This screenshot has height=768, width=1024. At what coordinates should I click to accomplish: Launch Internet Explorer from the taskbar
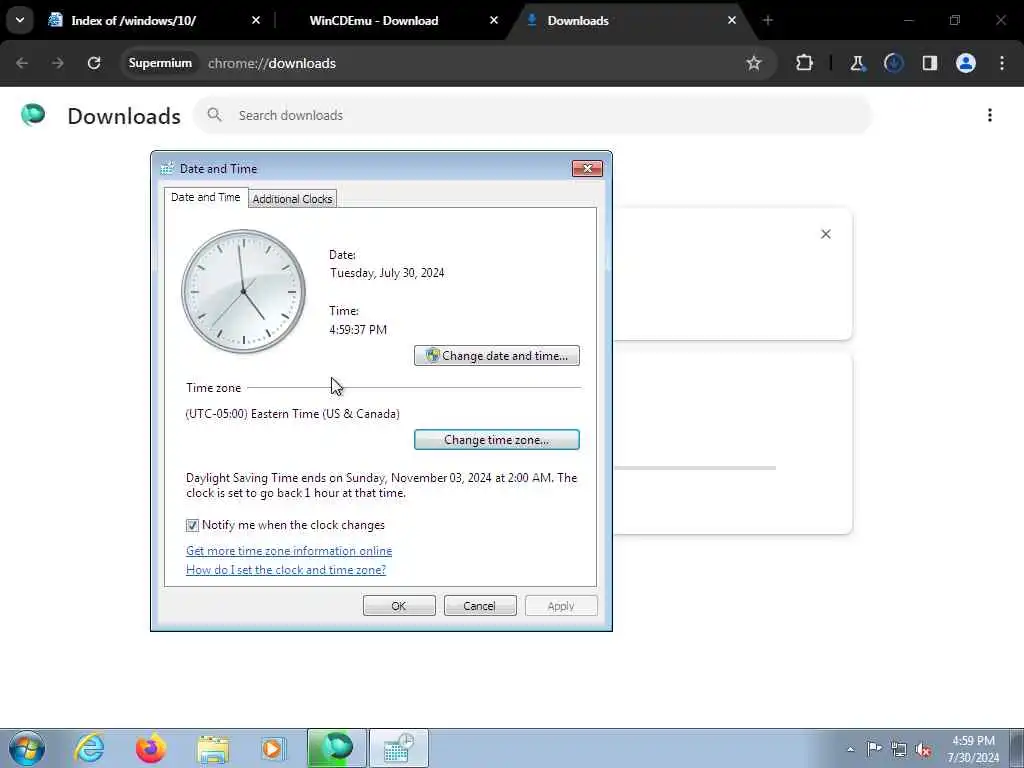pyautogui.click(x=89, y=748)
